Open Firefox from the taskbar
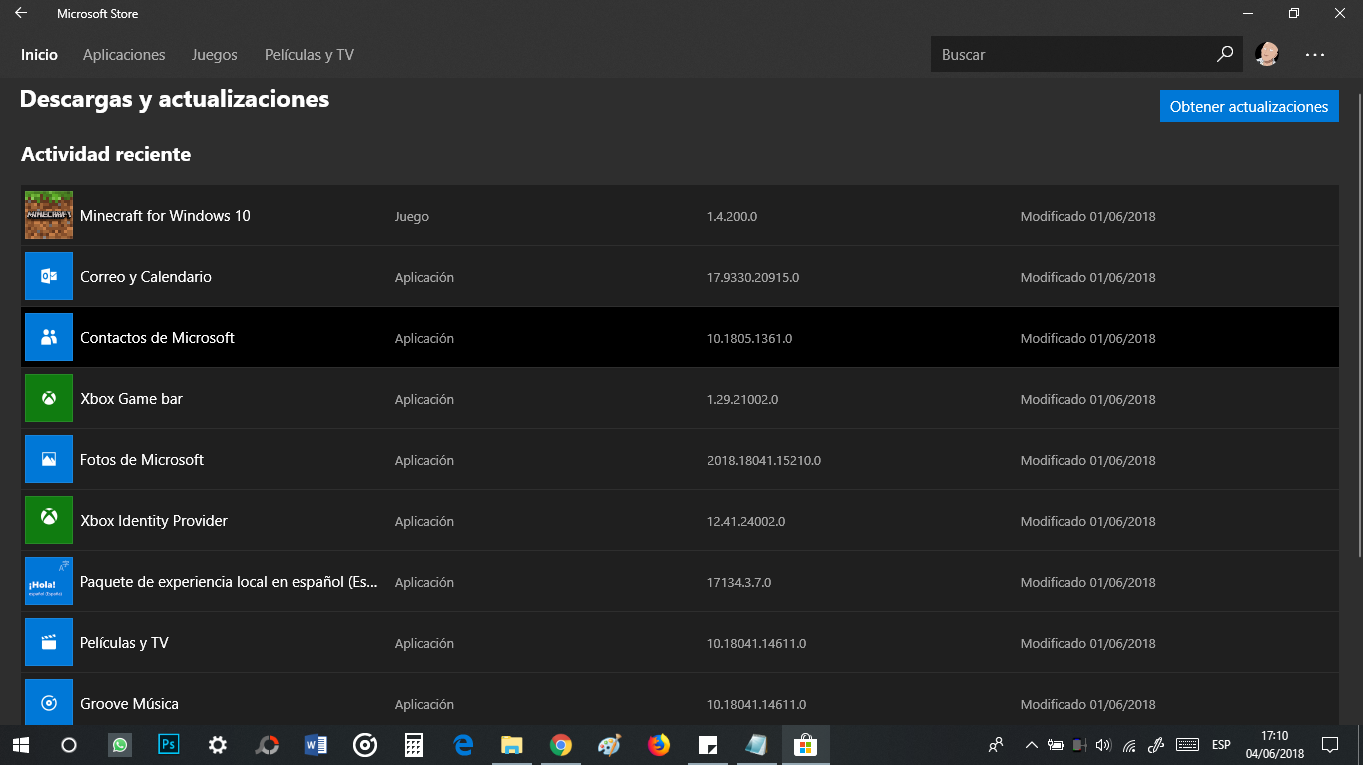The image size is (1365, 767). click(658, 745)
